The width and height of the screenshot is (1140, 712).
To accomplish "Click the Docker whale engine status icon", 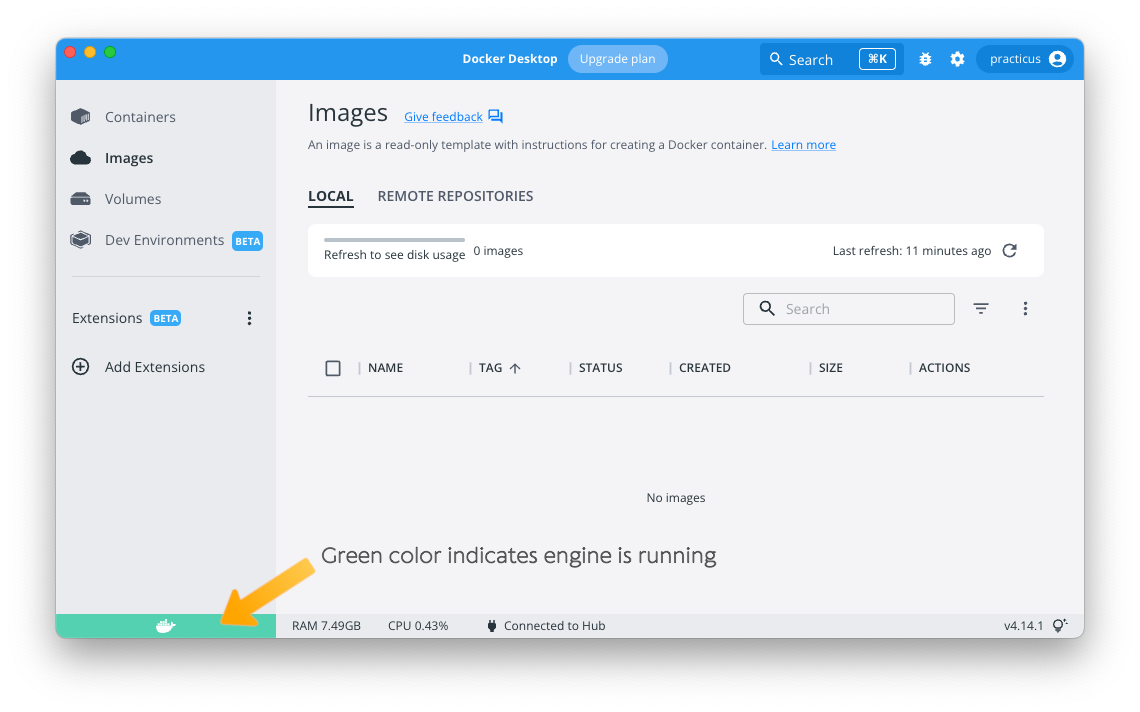I will pos(166,626).
